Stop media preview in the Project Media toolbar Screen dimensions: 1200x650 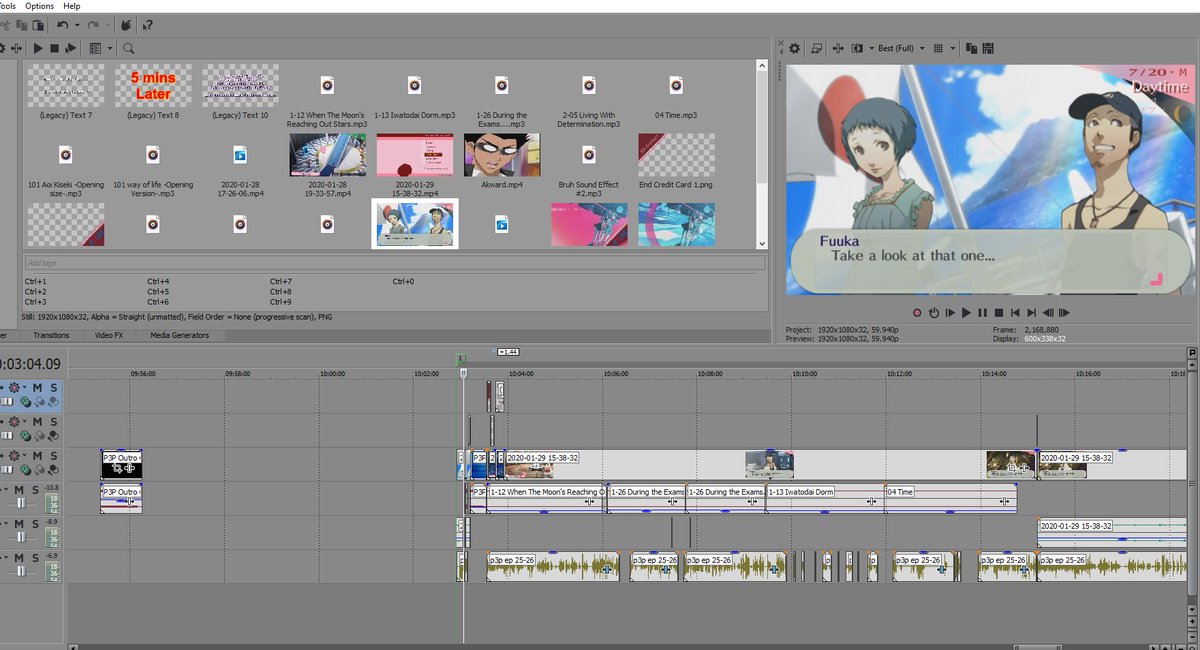point(54,48)
